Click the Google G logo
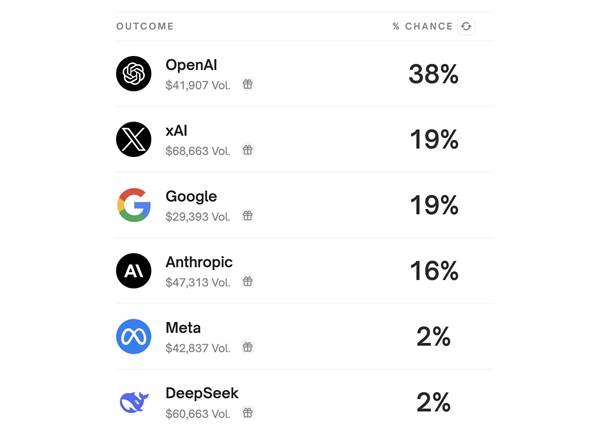This screenshot has width=600, height=432. point(134,205)
